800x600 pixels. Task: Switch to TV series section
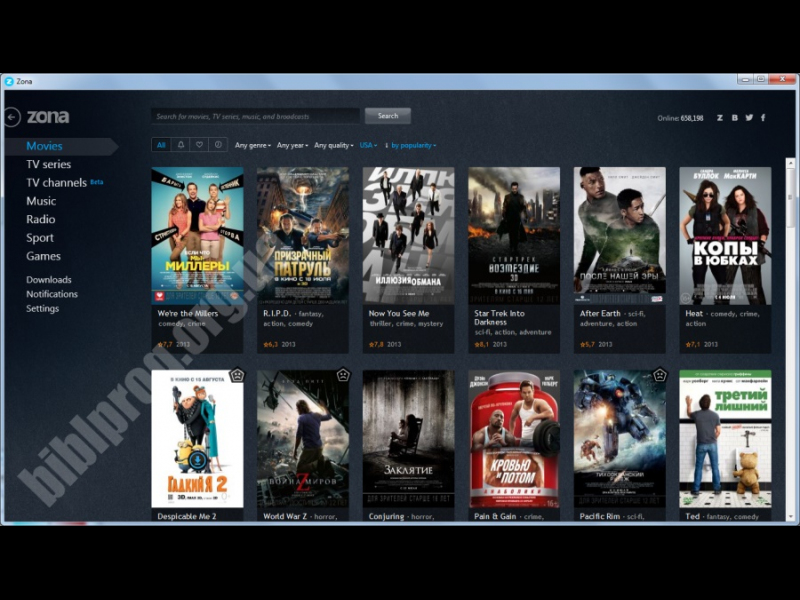[x=48, y=164]
